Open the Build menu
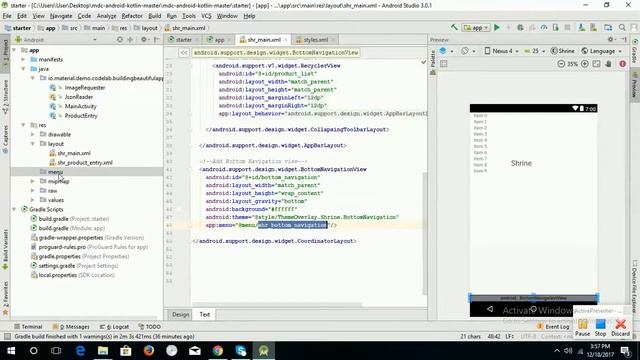The image size is (640, 360). 155,16
